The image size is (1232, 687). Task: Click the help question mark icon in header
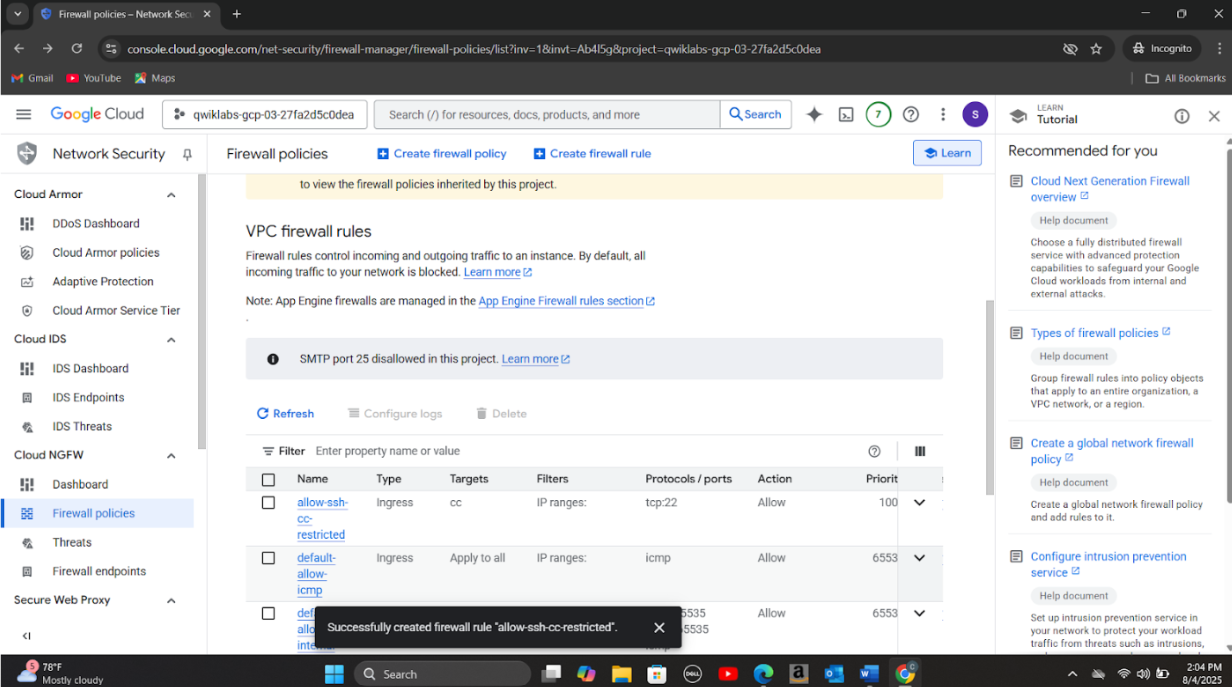(x=910, y=114)
